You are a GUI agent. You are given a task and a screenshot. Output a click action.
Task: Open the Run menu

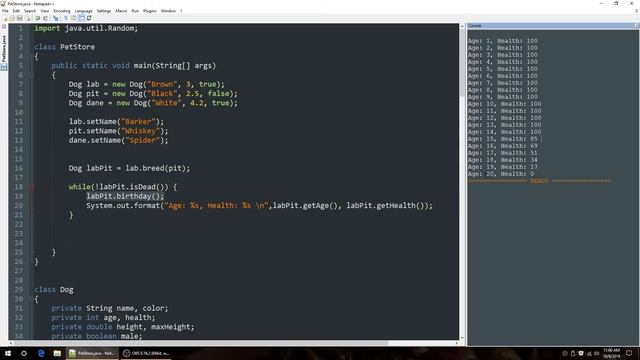click(x=135, y=11)
